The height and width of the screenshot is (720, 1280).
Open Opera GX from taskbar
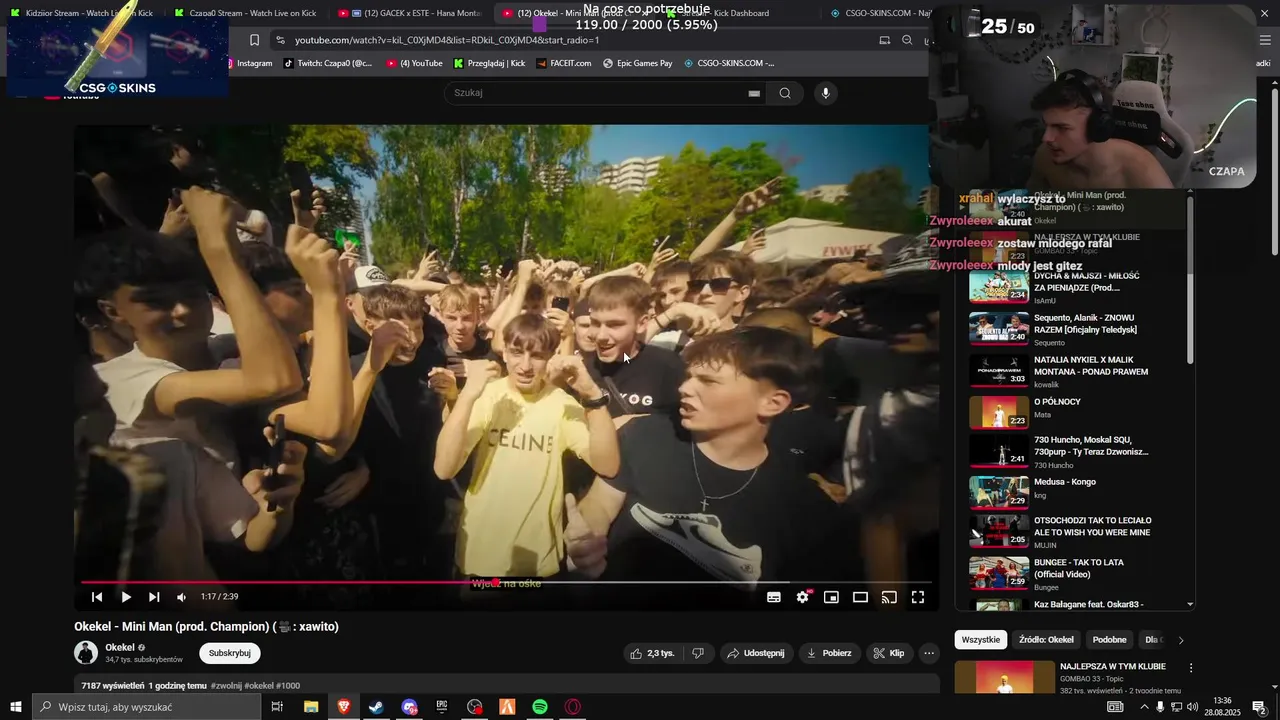pos(573,707)
